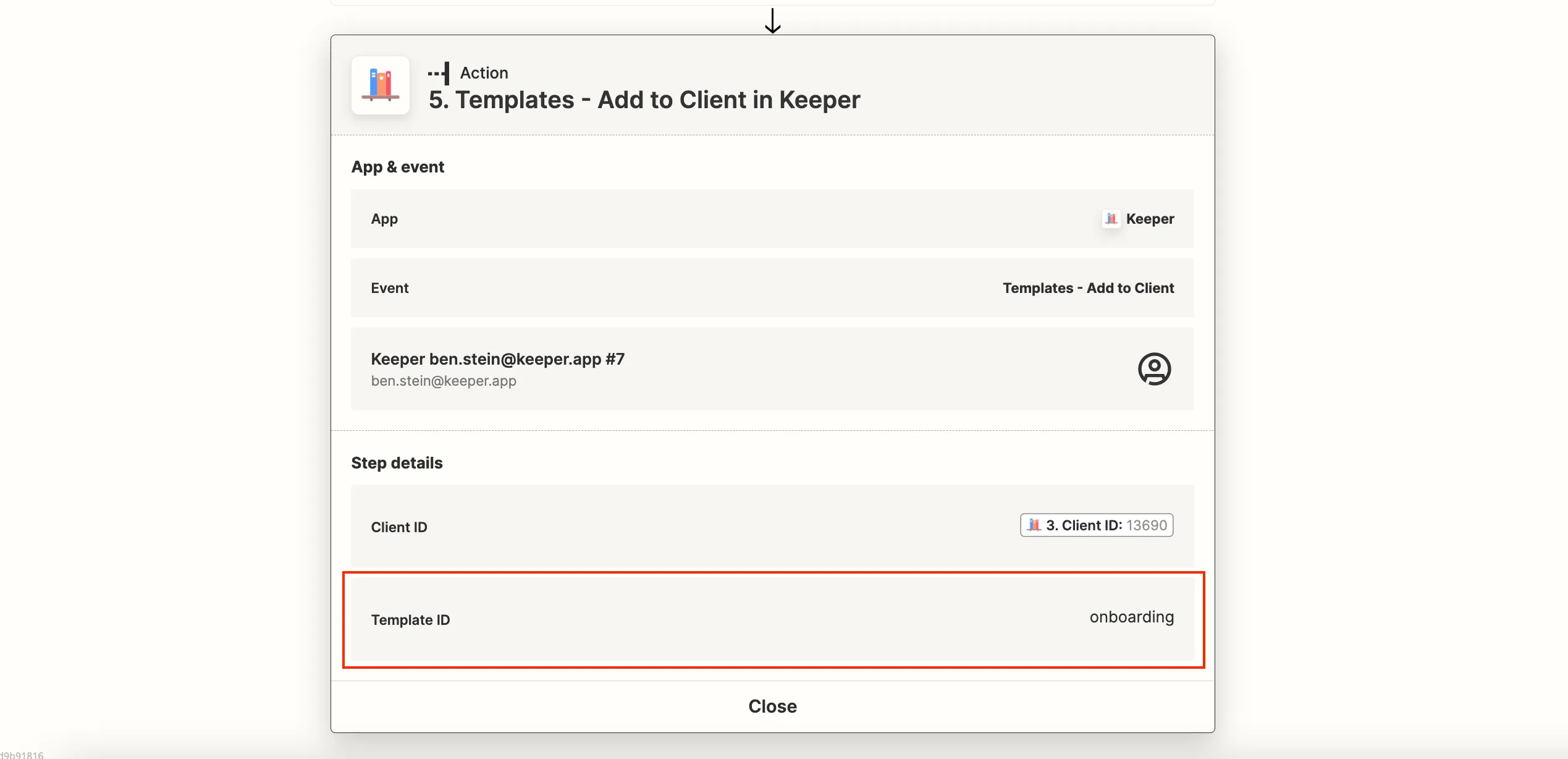Click the 'Template ID' field label
This screenshot has height=759, width=1568.
tap(410, 620)
